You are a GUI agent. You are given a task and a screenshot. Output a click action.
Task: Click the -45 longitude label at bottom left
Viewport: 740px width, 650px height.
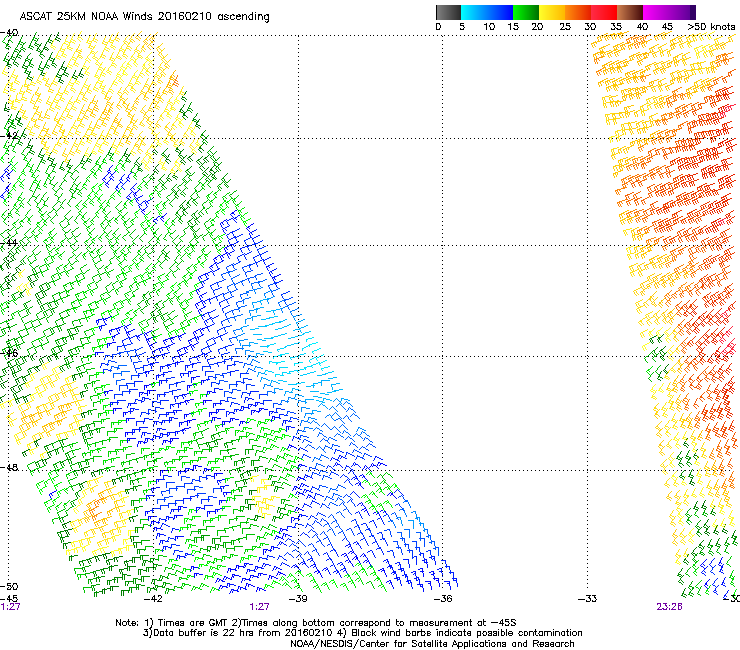pyautogui.click(x=9, y=599)
